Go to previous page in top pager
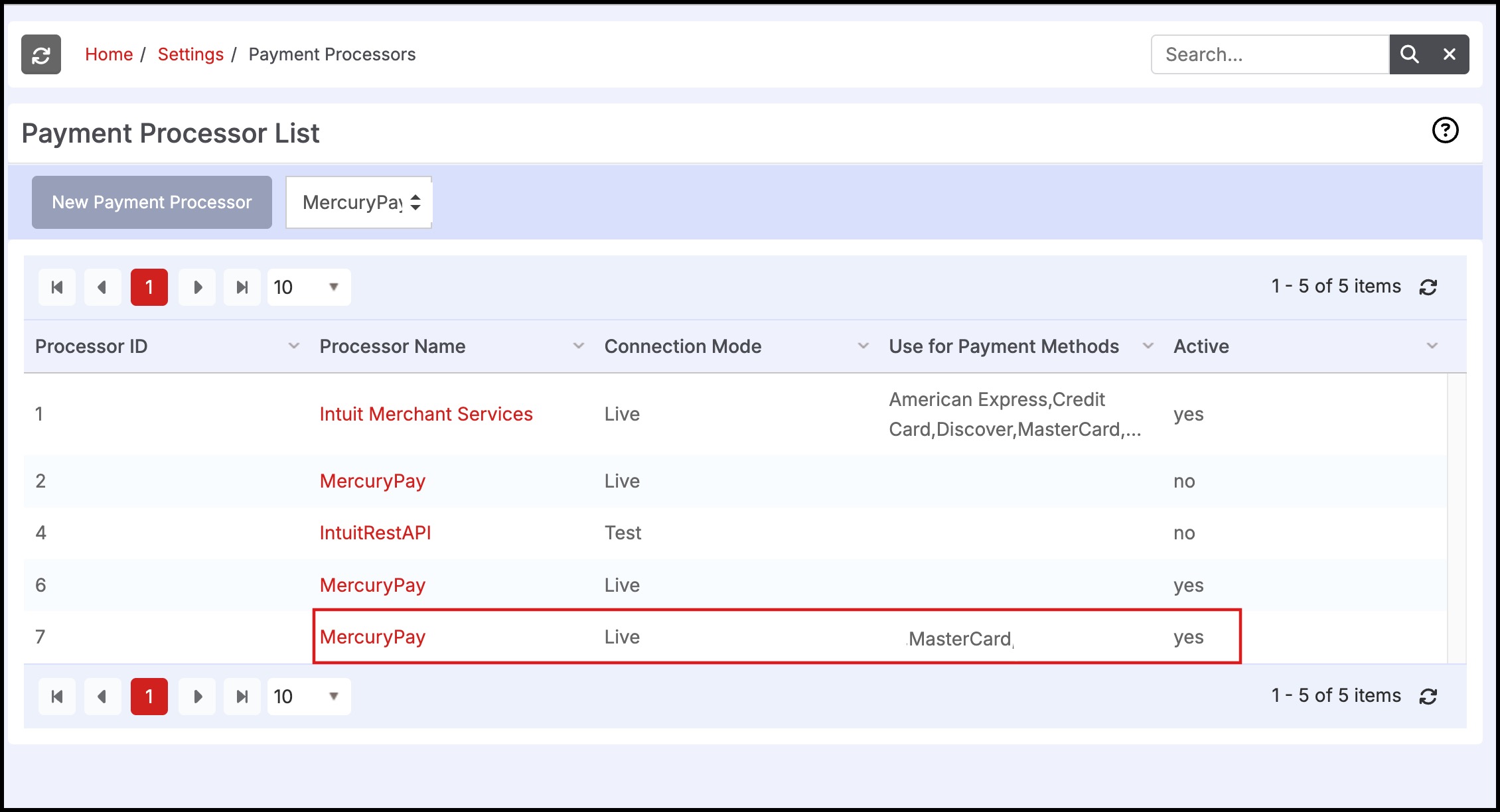1500x812 pixels. tap(102, 287)
